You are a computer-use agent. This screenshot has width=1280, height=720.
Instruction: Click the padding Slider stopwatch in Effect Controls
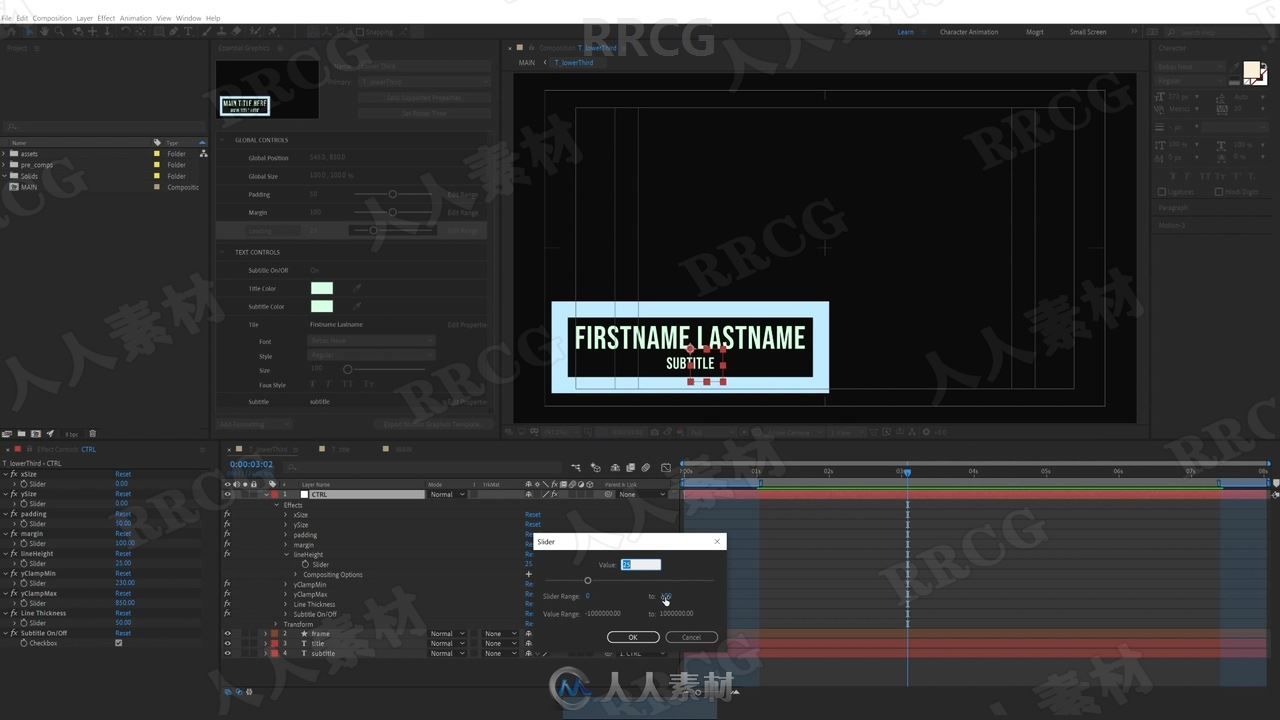tap(24, 523)
